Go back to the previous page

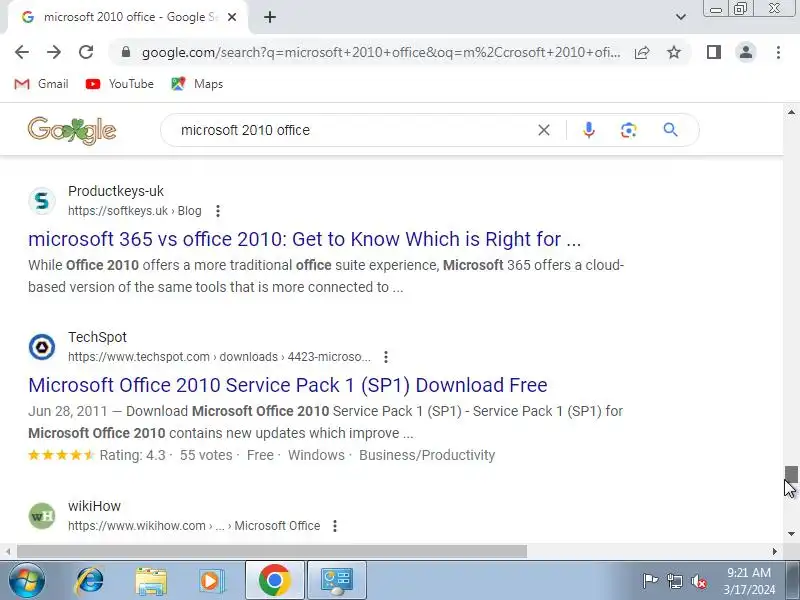(22, 52)
